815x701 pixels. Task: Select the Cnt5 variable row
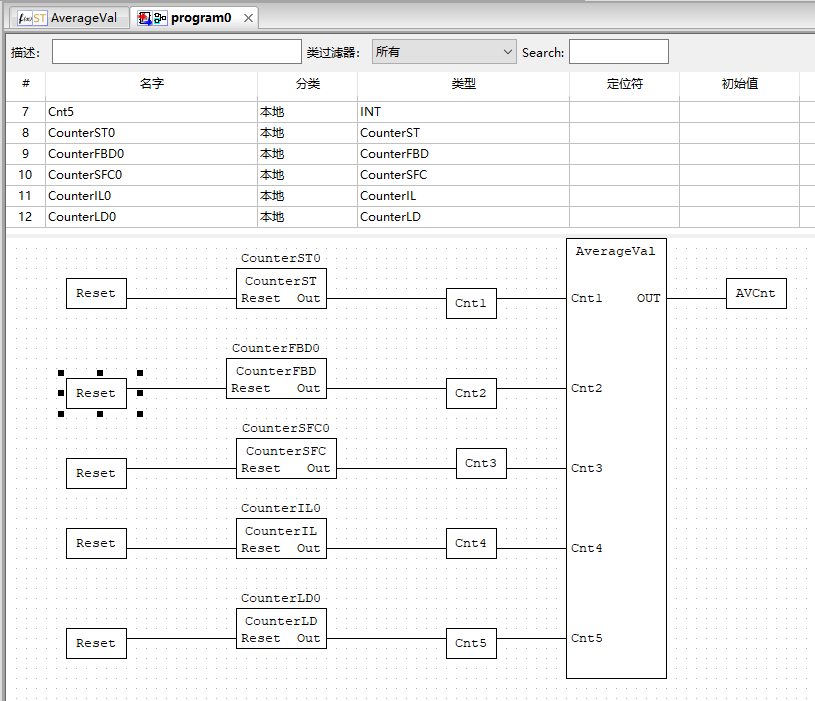click(x=150, y=111)
